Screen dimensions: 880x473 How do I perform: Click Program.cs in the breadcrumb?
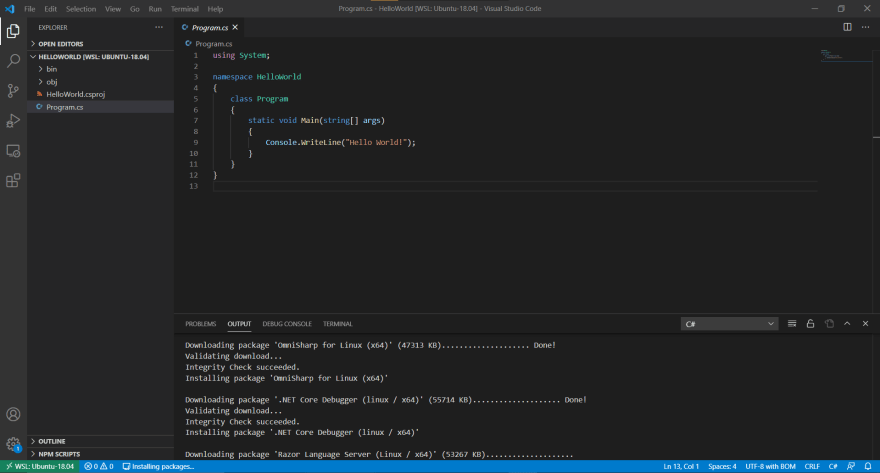click(x=213, y=44)
